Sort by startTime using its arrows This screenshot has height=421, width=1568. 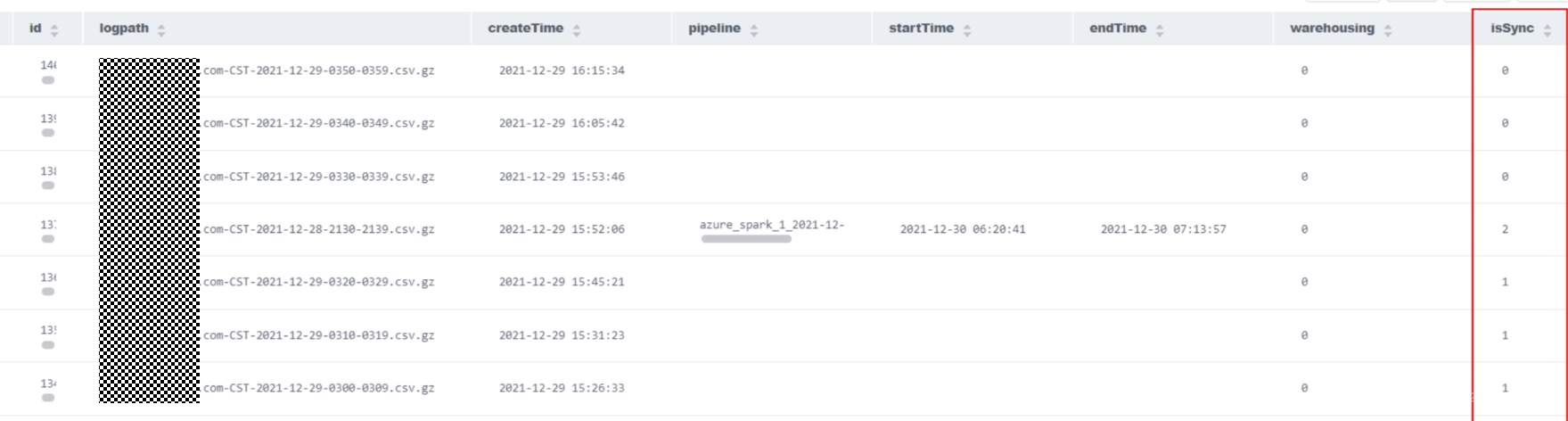pyautogui.click(x=967, y=30)
